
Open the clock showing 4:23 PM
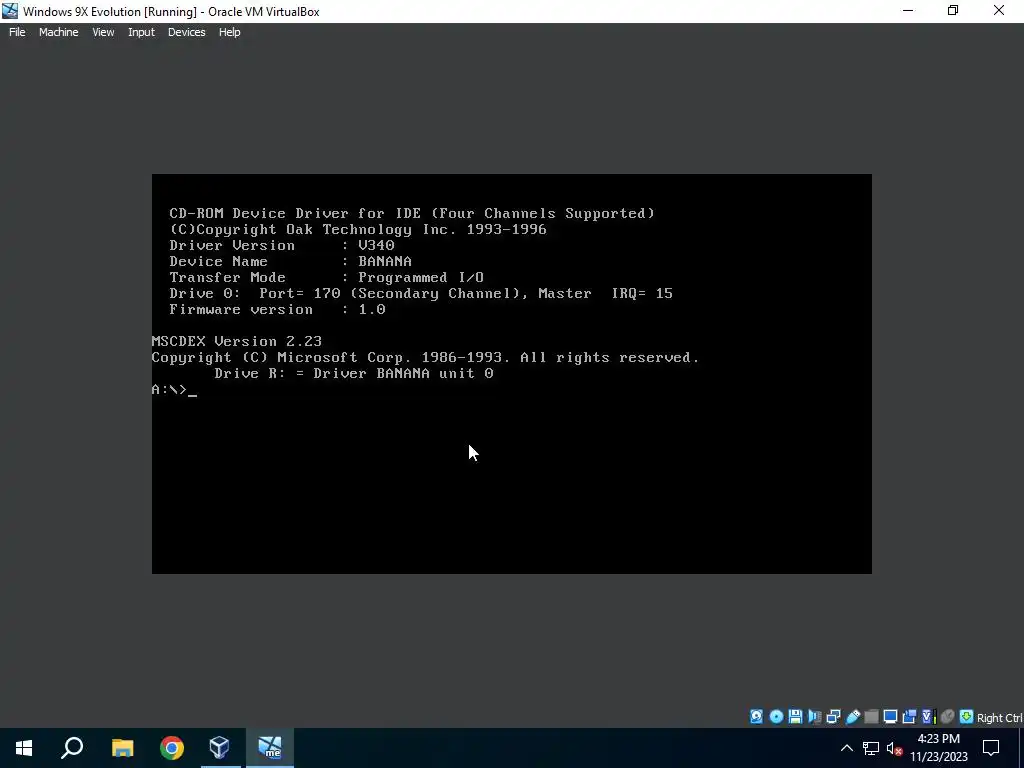pos(938,748)
